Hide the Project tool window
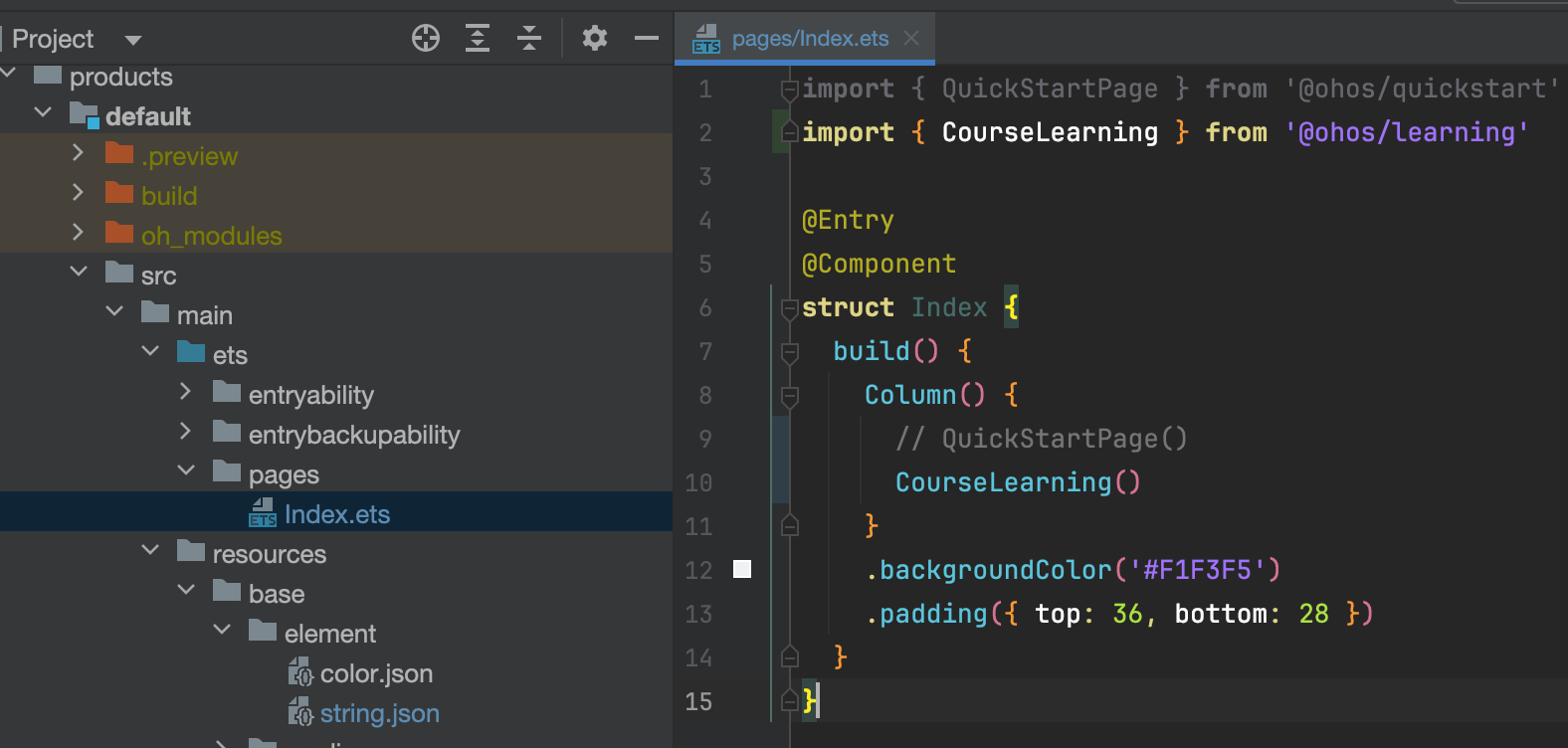The height and width of the screenshot is (748, 1568). click(647, 39)
